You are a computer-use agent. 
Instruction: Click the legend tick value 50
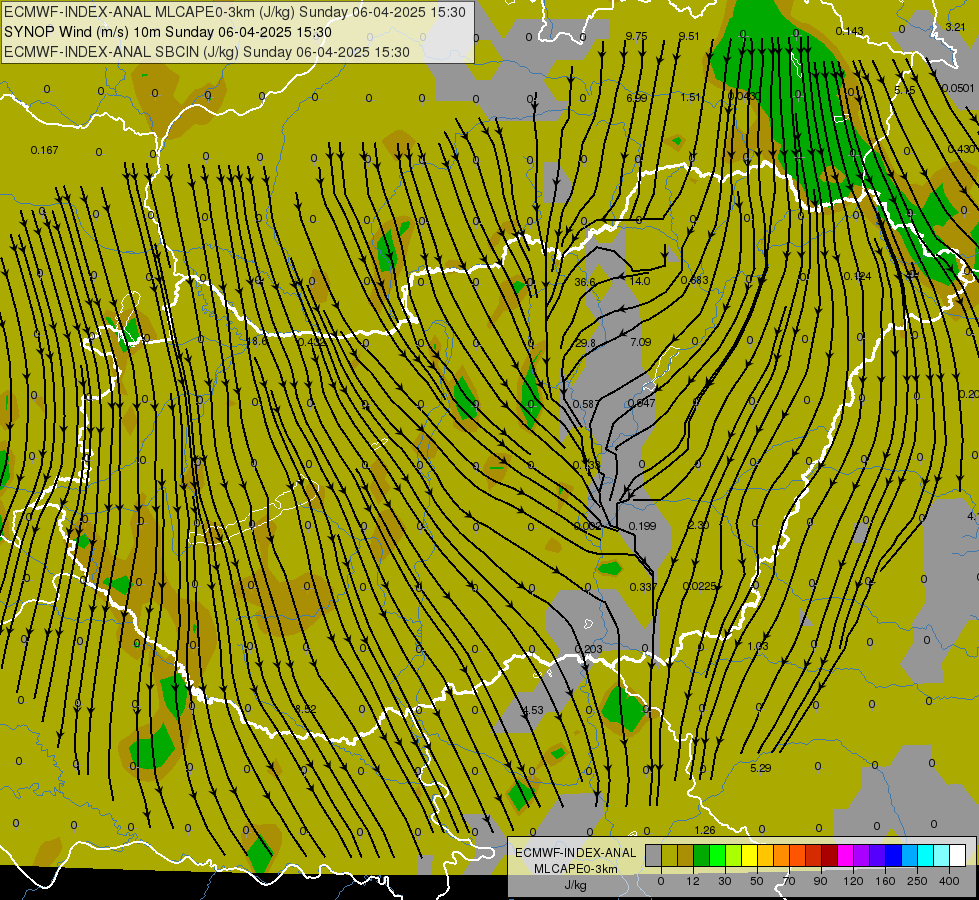click(757, 881)
